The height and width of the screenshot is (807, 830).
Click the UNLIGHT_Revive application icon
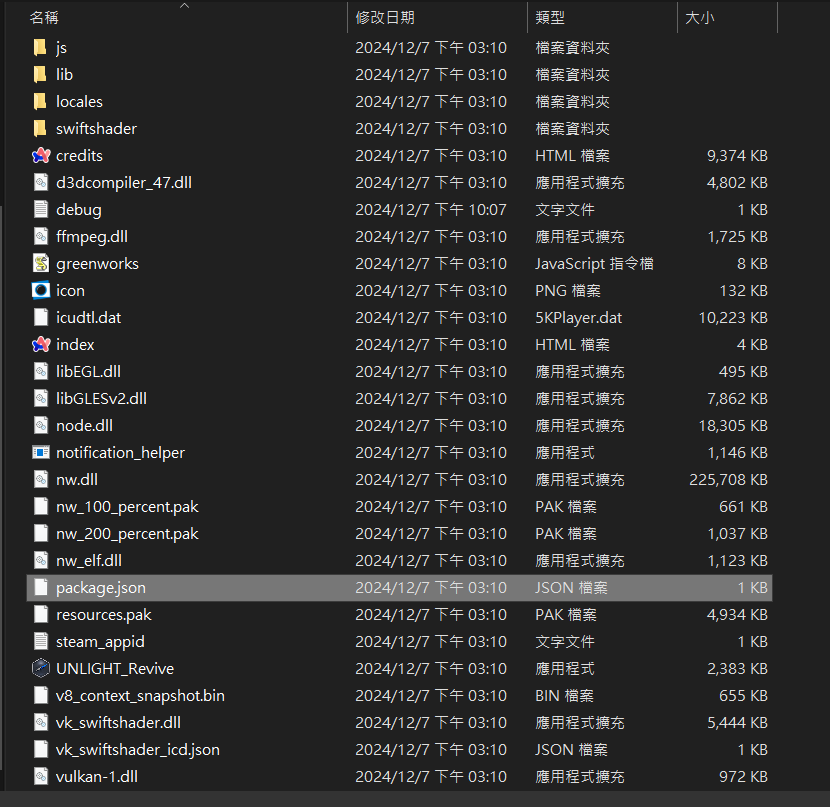[x=41, y=668]
